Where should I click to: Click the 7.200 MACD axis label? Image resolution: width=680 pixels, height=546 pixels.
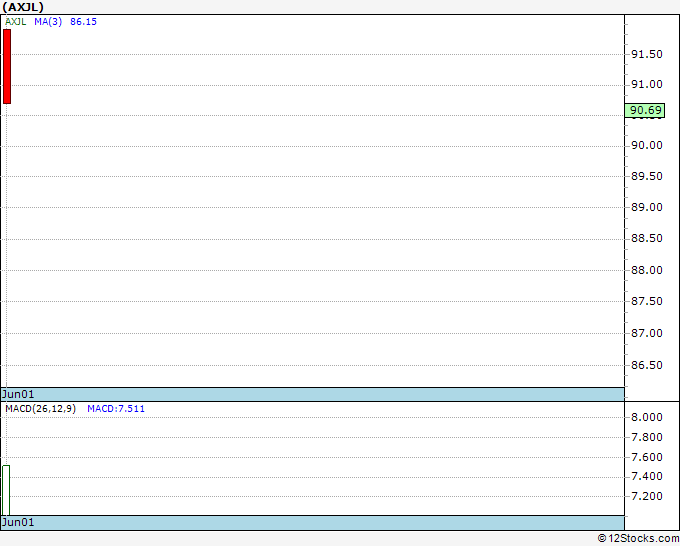point(647,496)
